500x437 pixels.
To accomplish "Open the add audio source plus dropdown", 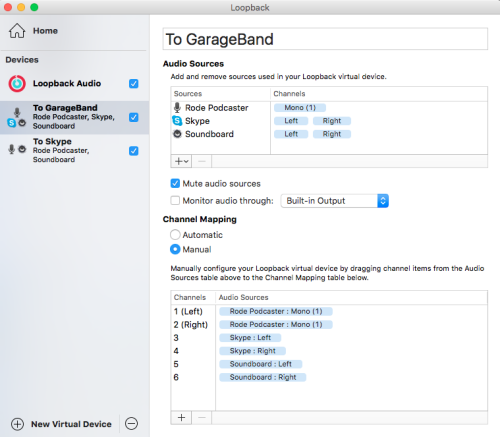I will 182,161.
